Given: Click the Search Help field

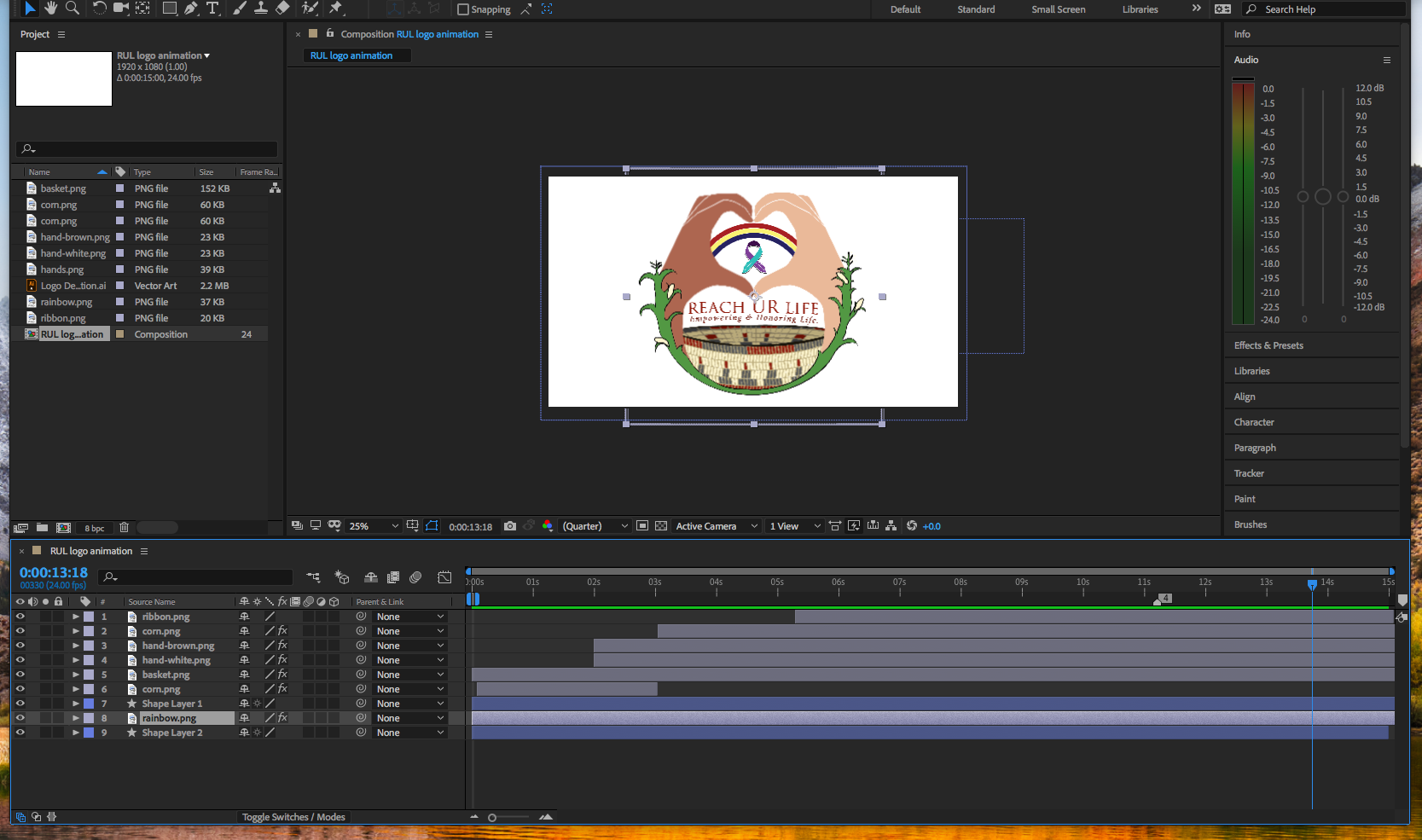Looking at the screenshot, I should [1326, 9].
